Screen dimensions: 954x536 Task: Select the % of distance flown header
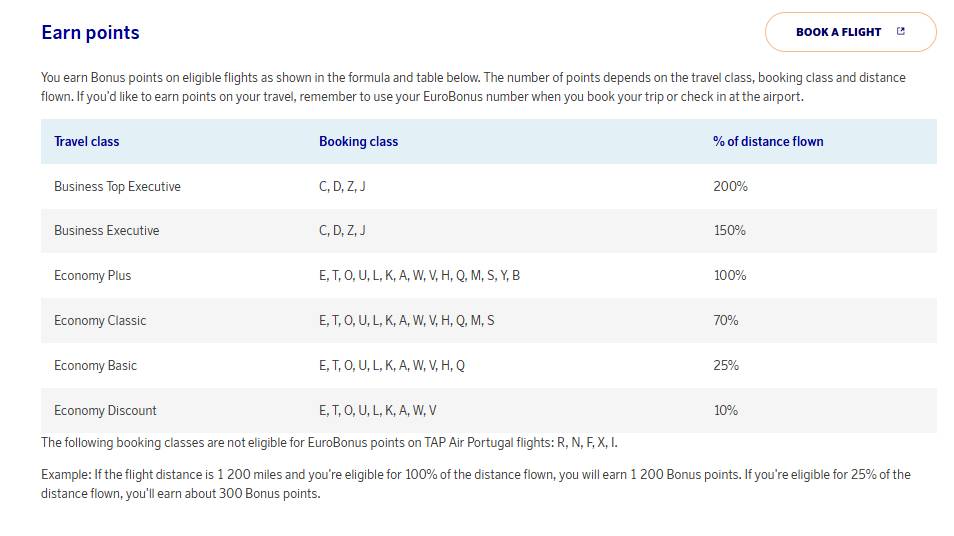[x=768, y=141]
